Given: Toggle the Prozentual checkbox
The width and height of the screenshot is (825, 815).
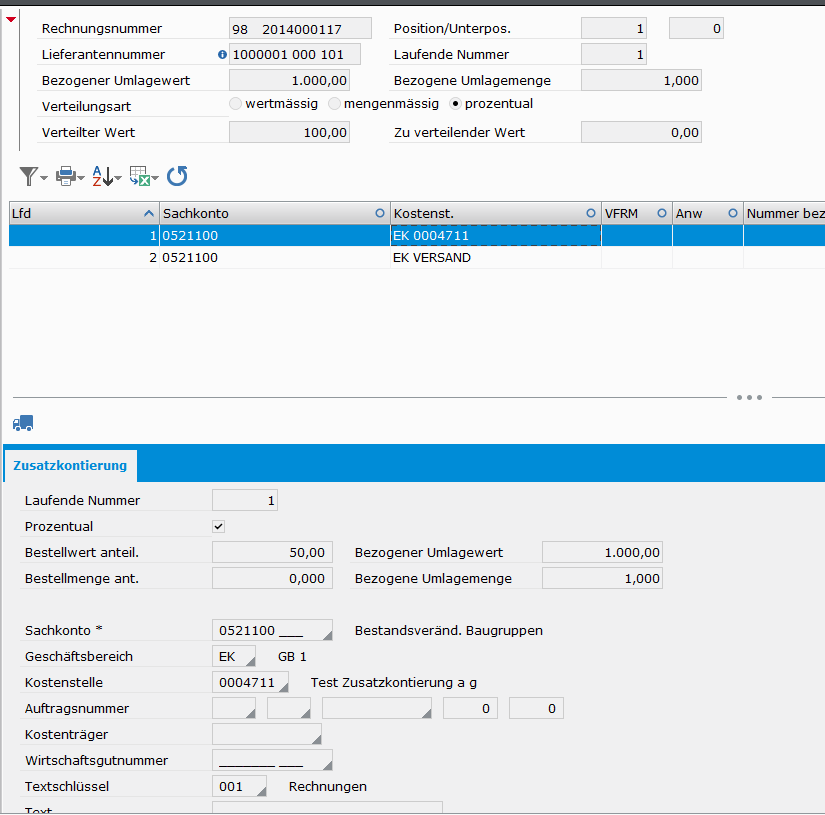Looking at the screenshot, I should (218, 526).
